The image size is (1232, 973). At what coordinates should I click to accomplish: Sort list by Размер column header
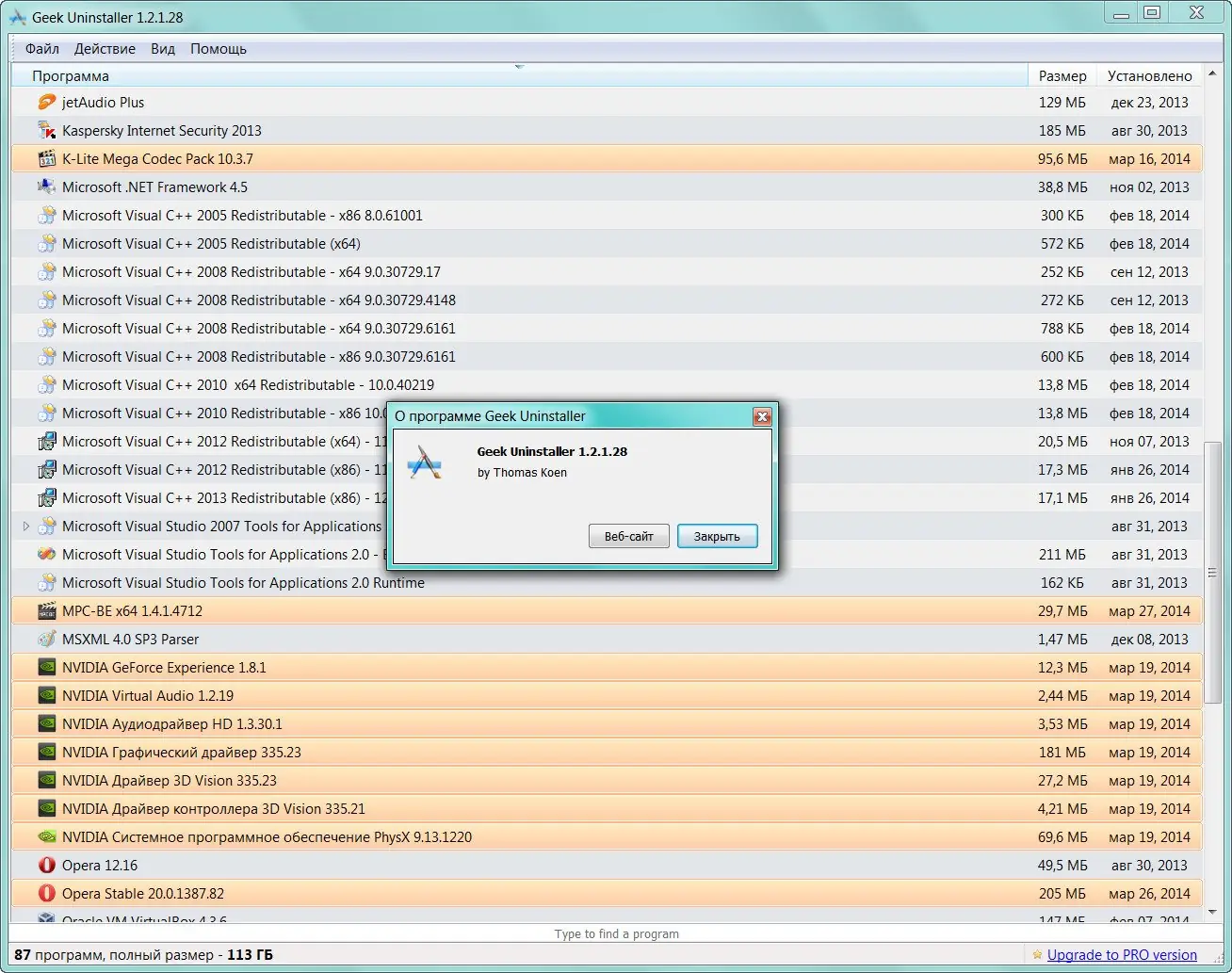pos(1062,76)
